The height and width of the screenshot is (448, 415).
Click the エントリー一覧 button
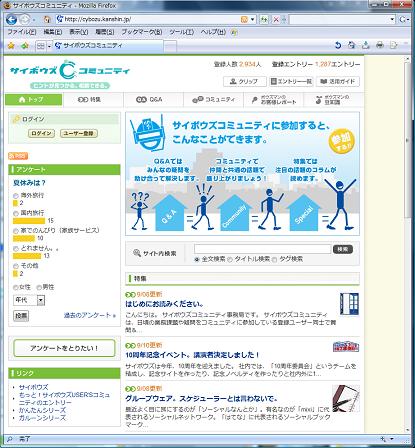[291, 81]
